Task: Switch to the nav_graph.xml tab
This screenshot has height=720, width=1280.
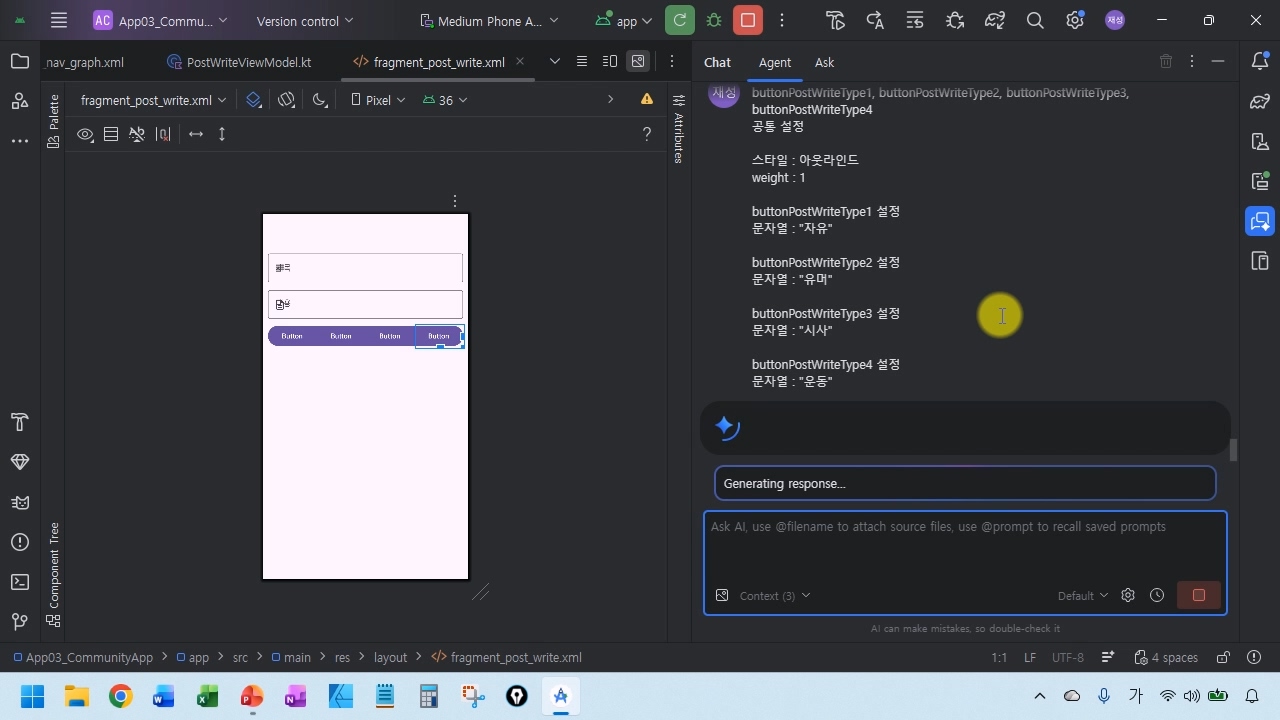Action: pyautogui.click(x=85, y=62)
